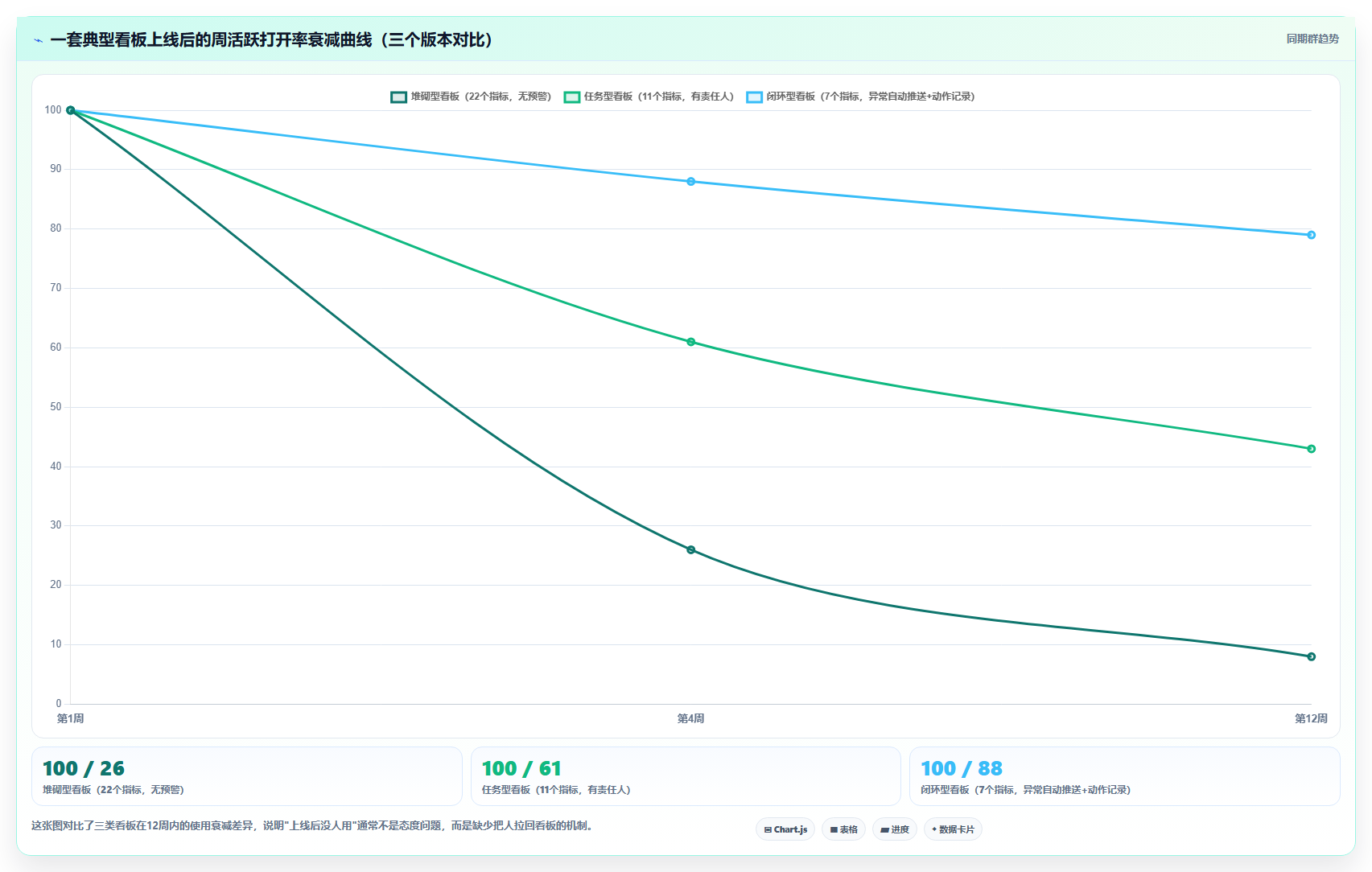The height and width of the screenshot is (872, 1372).
Task: Click the 表格 tag chip
Action: [843, 829]
